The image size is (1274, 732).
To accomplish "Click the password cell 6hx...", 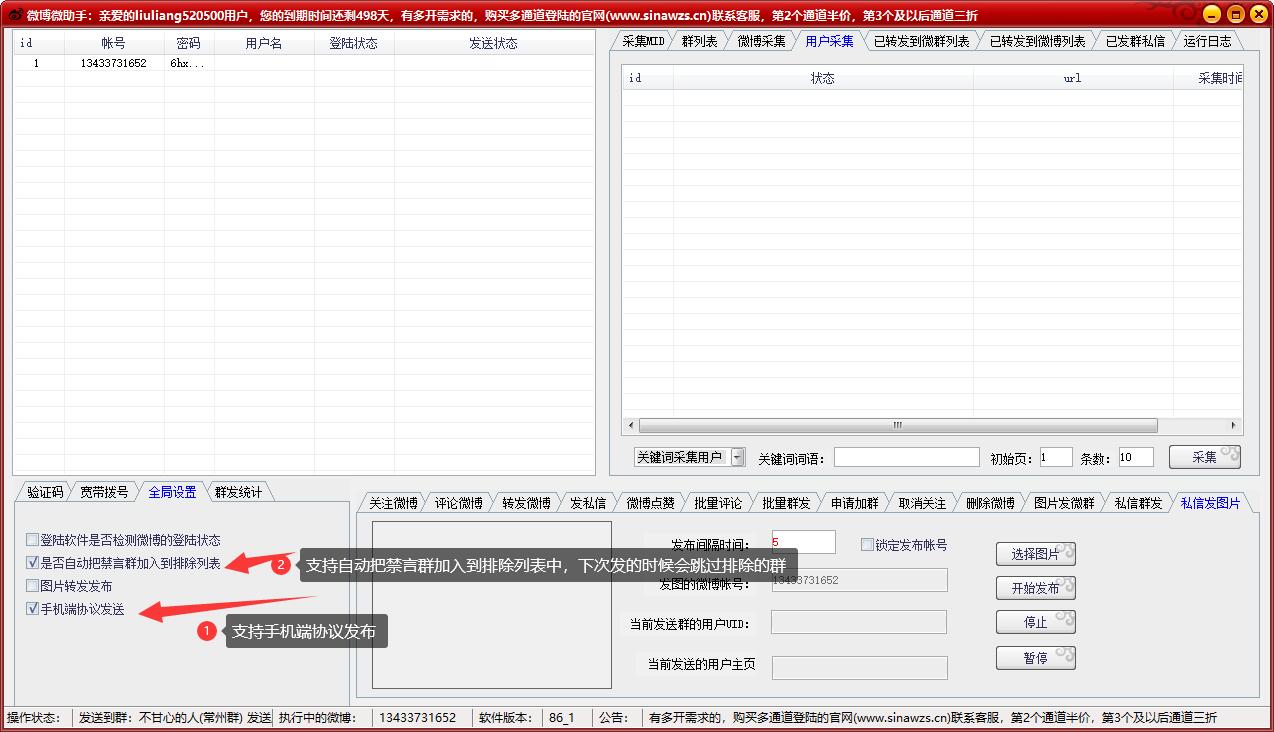I will [188, 63].
